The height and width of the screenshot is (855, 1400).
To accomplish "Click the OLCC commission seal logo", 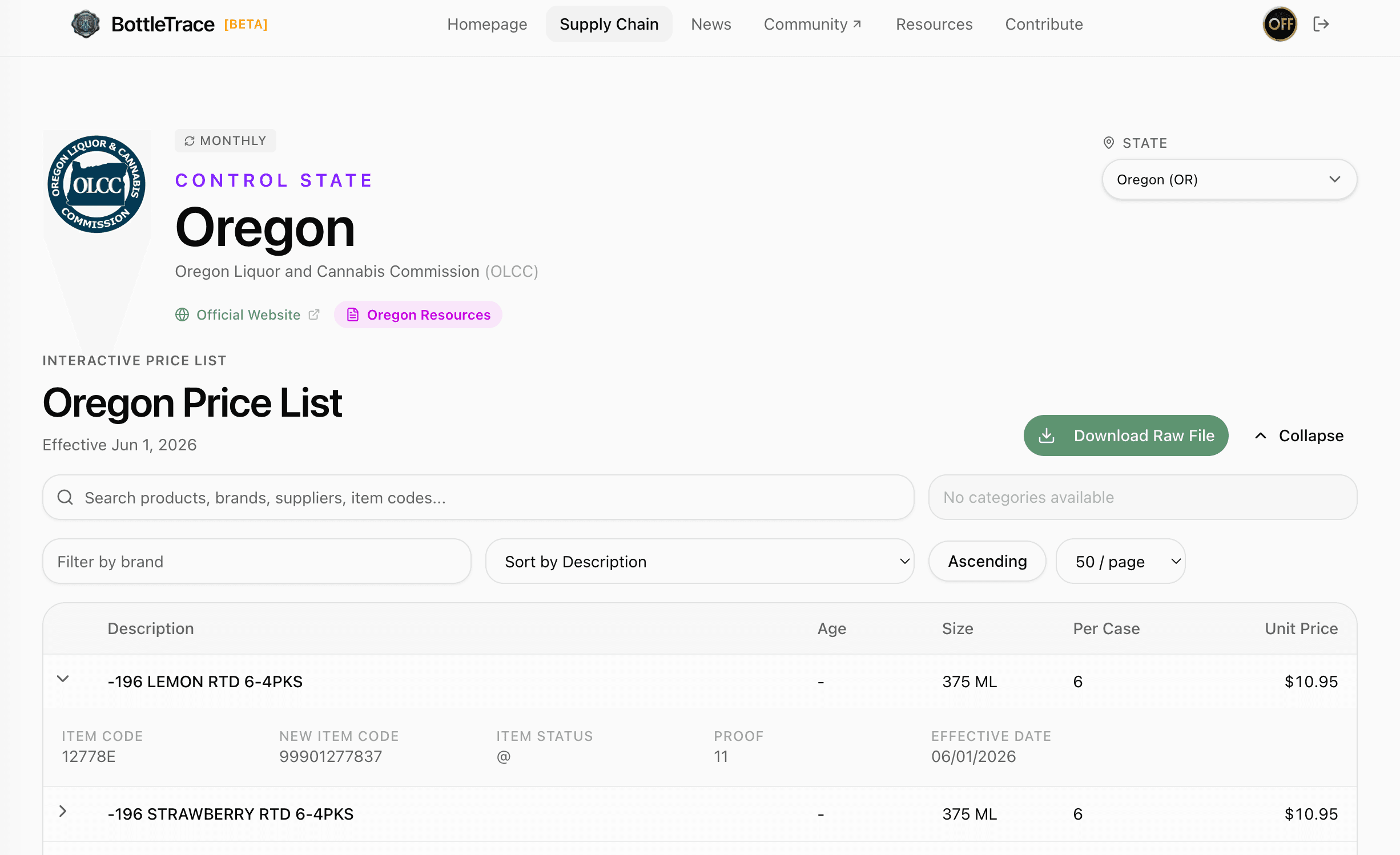I will coord(96,184).
